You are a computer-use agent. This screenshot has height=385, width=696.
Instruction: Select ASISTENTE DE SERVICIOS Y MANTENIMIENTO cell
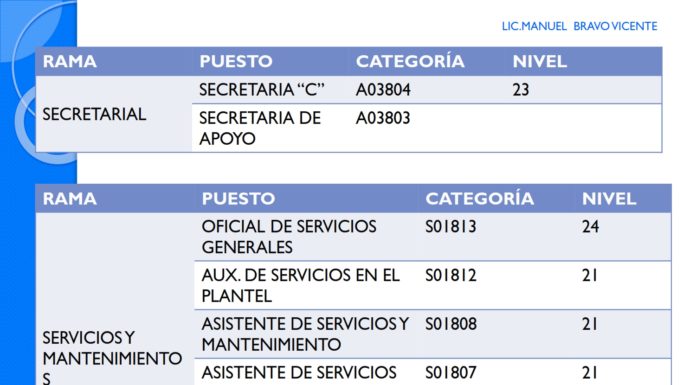pyautogui.click(x=305, y=334)
